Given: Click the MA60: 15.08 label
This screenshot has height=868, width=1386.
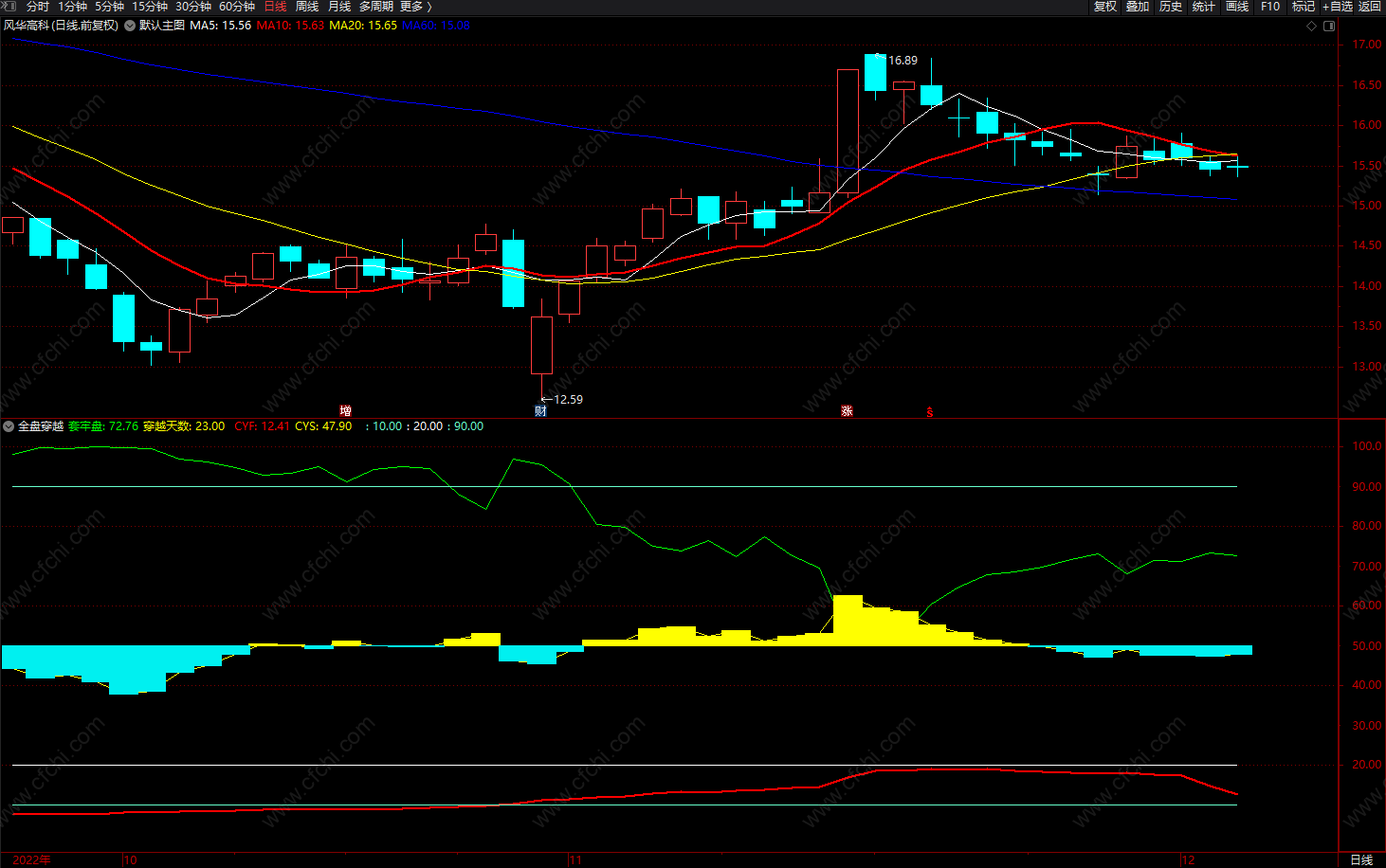Looking at the screenshot, I should pyautogui.click(x=436, y=26).
